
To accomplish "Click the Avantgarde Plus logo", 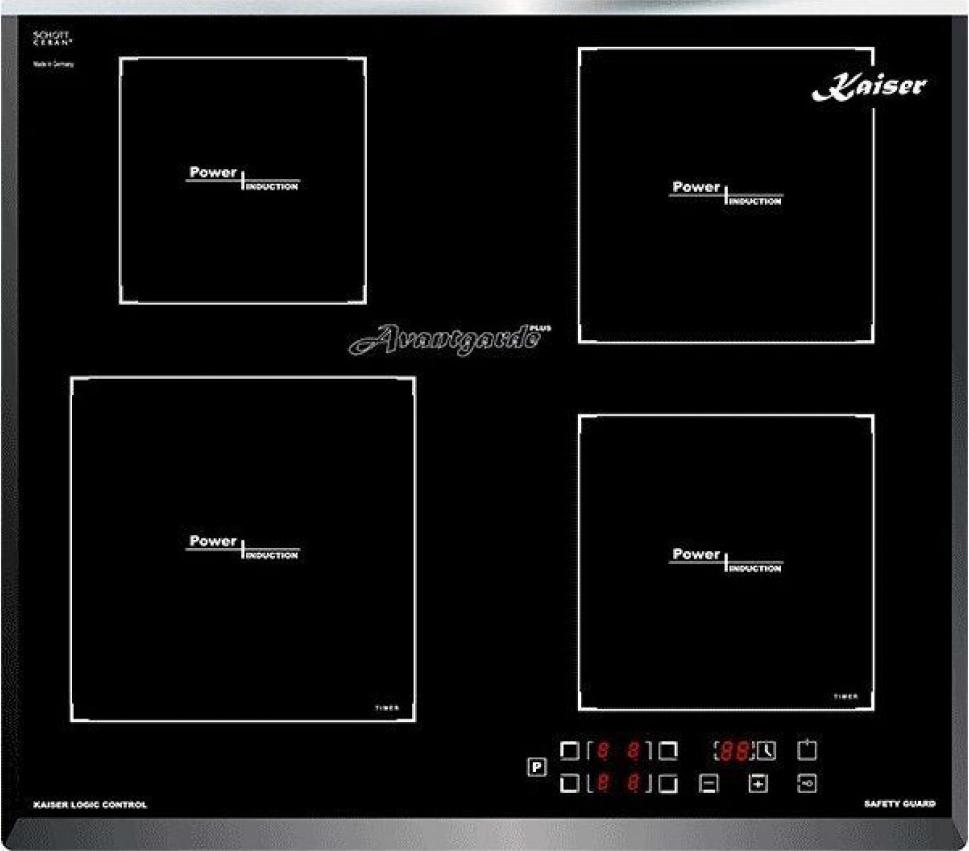I will 450,339.
